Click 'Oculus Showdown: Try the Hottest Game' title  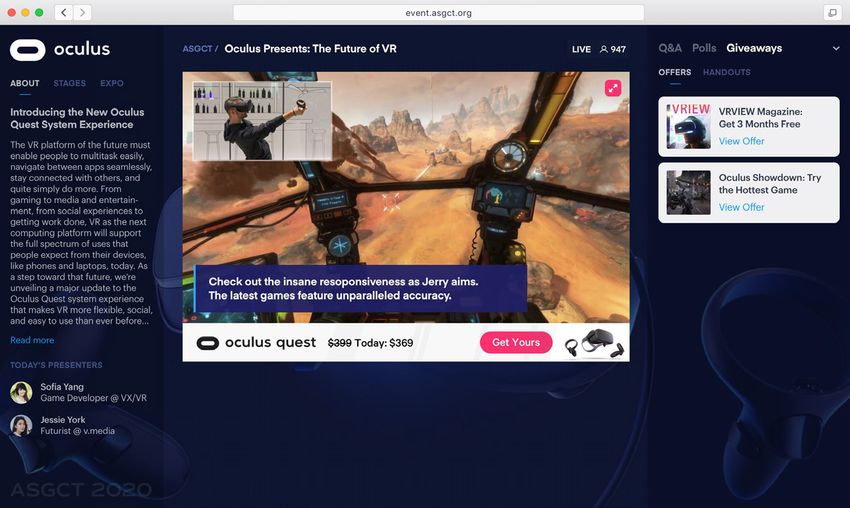(x=770, y=184)
